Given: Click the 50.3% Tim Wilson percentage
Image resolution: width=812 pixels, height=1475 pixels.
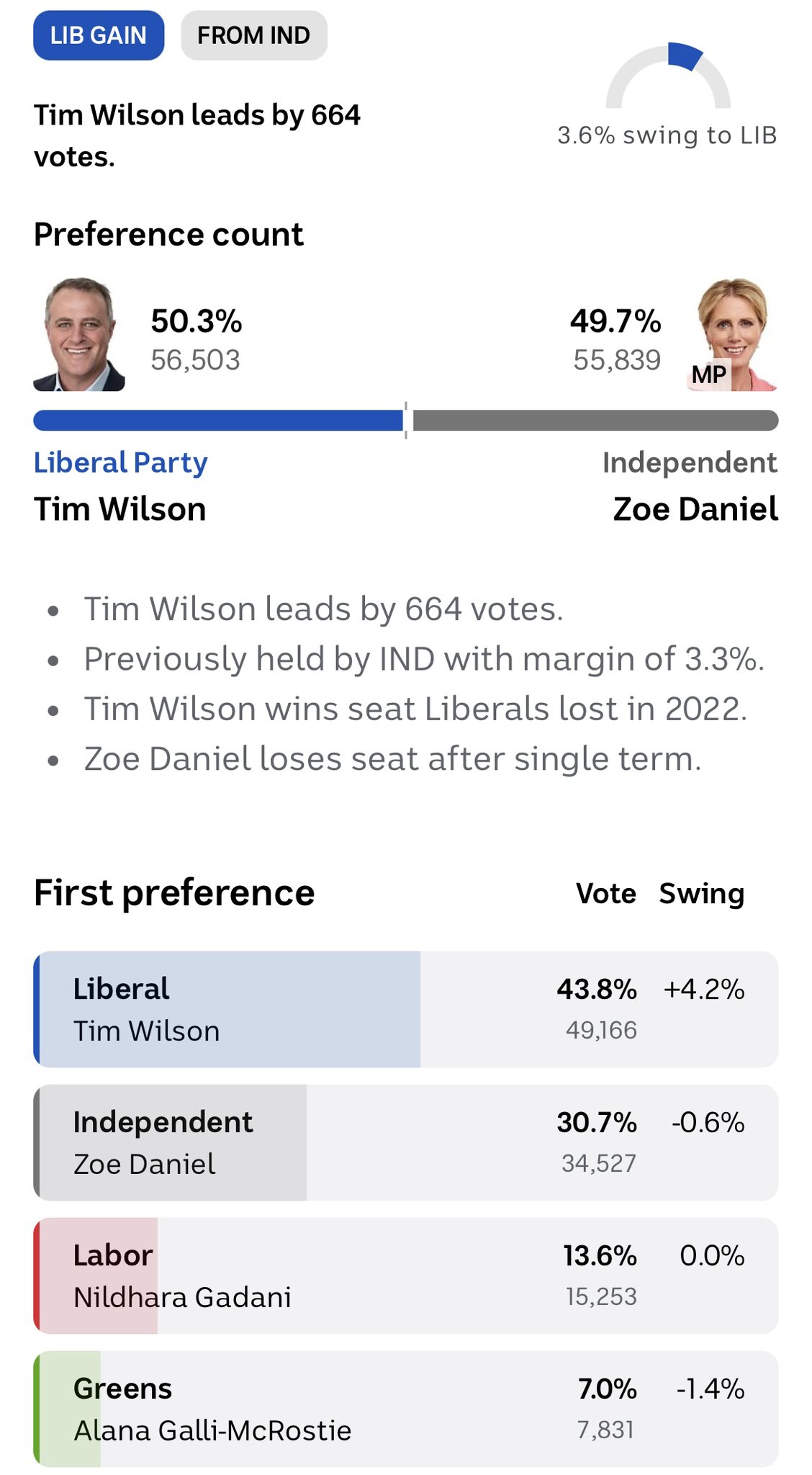Looking at the screenshot, I should pos(196,321).
